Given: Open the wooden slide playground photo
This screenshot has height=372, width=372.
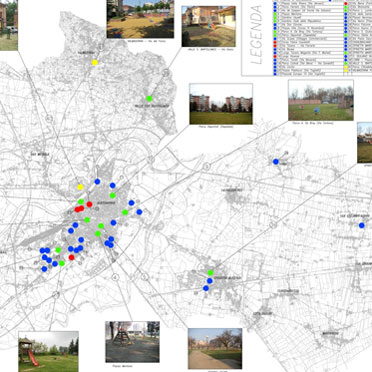Looking at the screenshot, I should [x=48, y=351].
